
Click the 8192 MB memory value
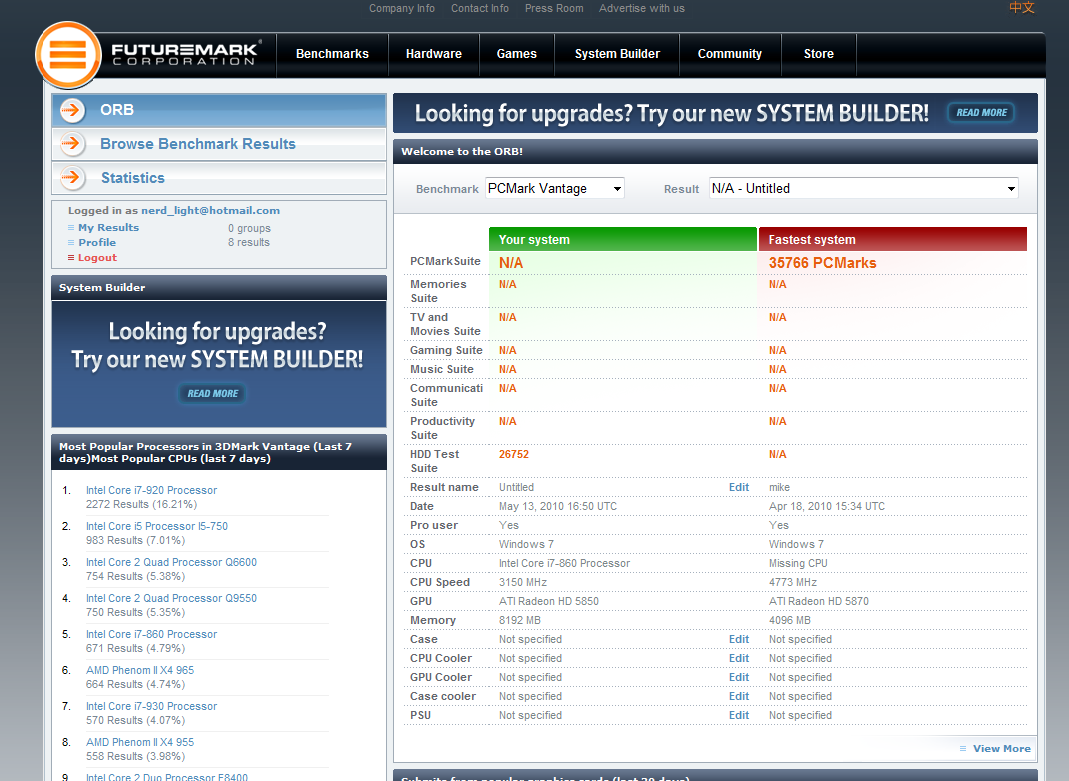coord(520,621)
